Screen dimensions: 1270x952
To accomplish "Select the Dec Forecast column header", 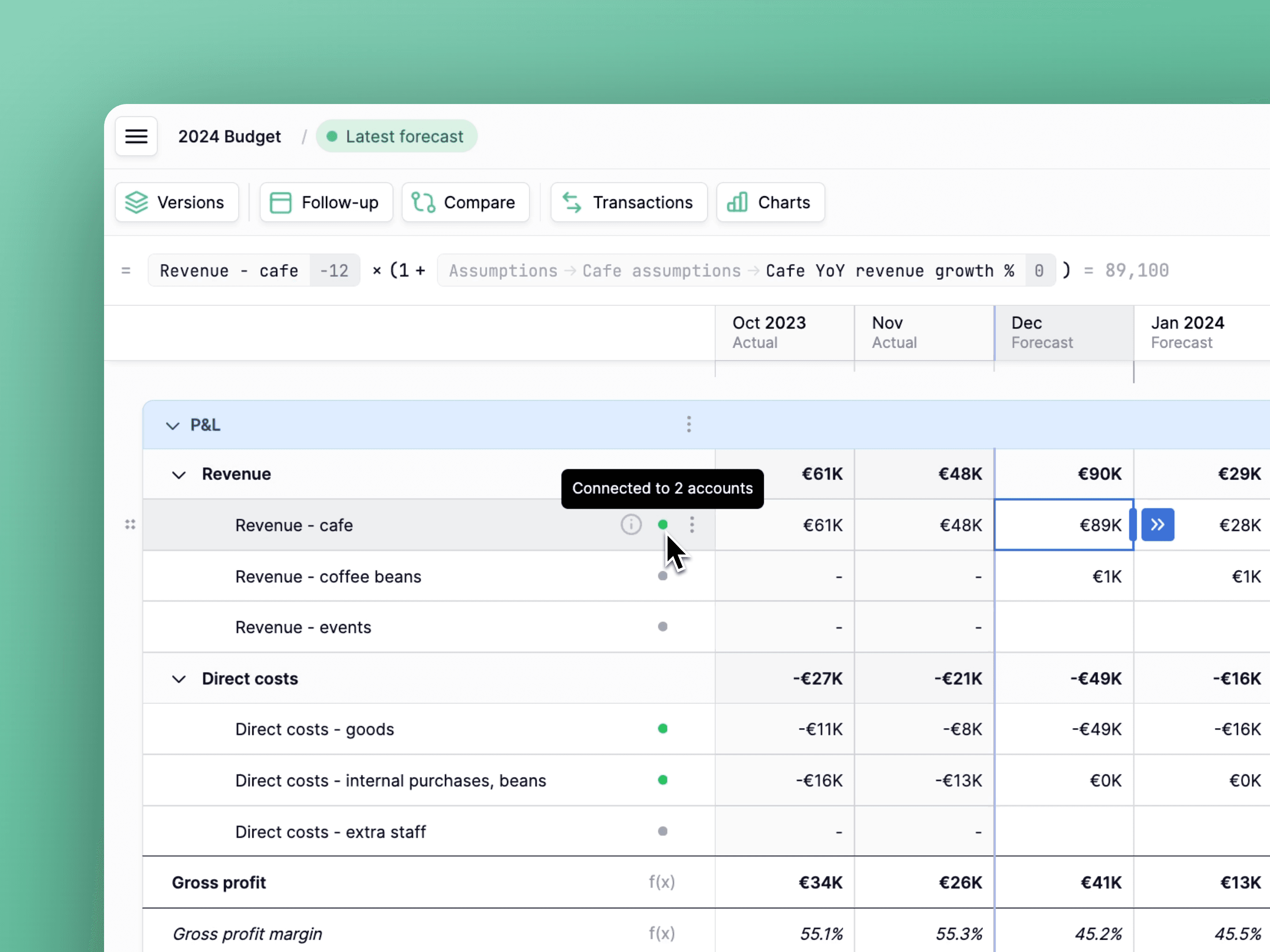I will pyautogui.click(x=1064, y=332).
